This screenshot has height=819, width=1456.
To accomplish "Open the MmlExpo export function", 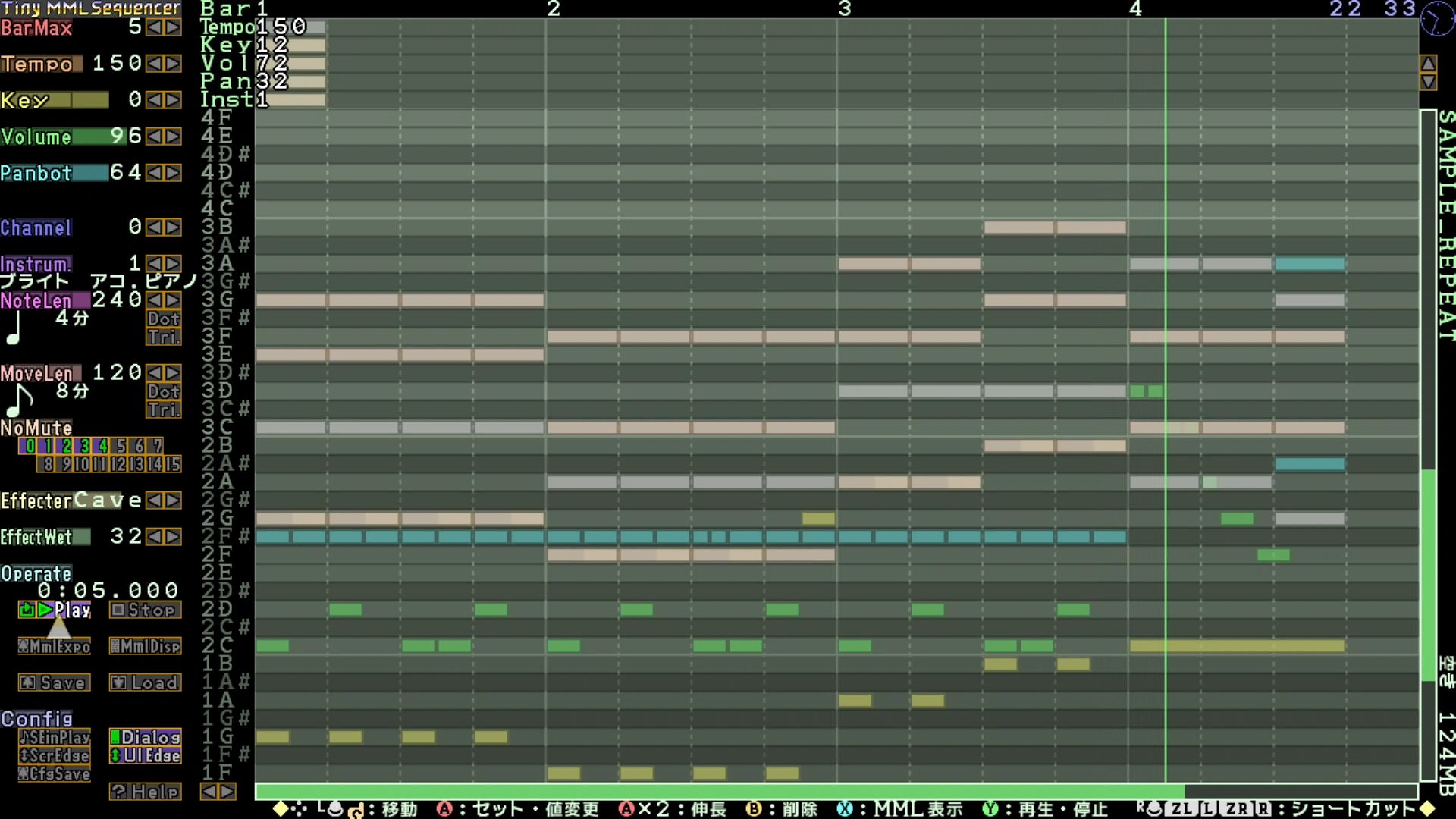I will coord(55,646).
